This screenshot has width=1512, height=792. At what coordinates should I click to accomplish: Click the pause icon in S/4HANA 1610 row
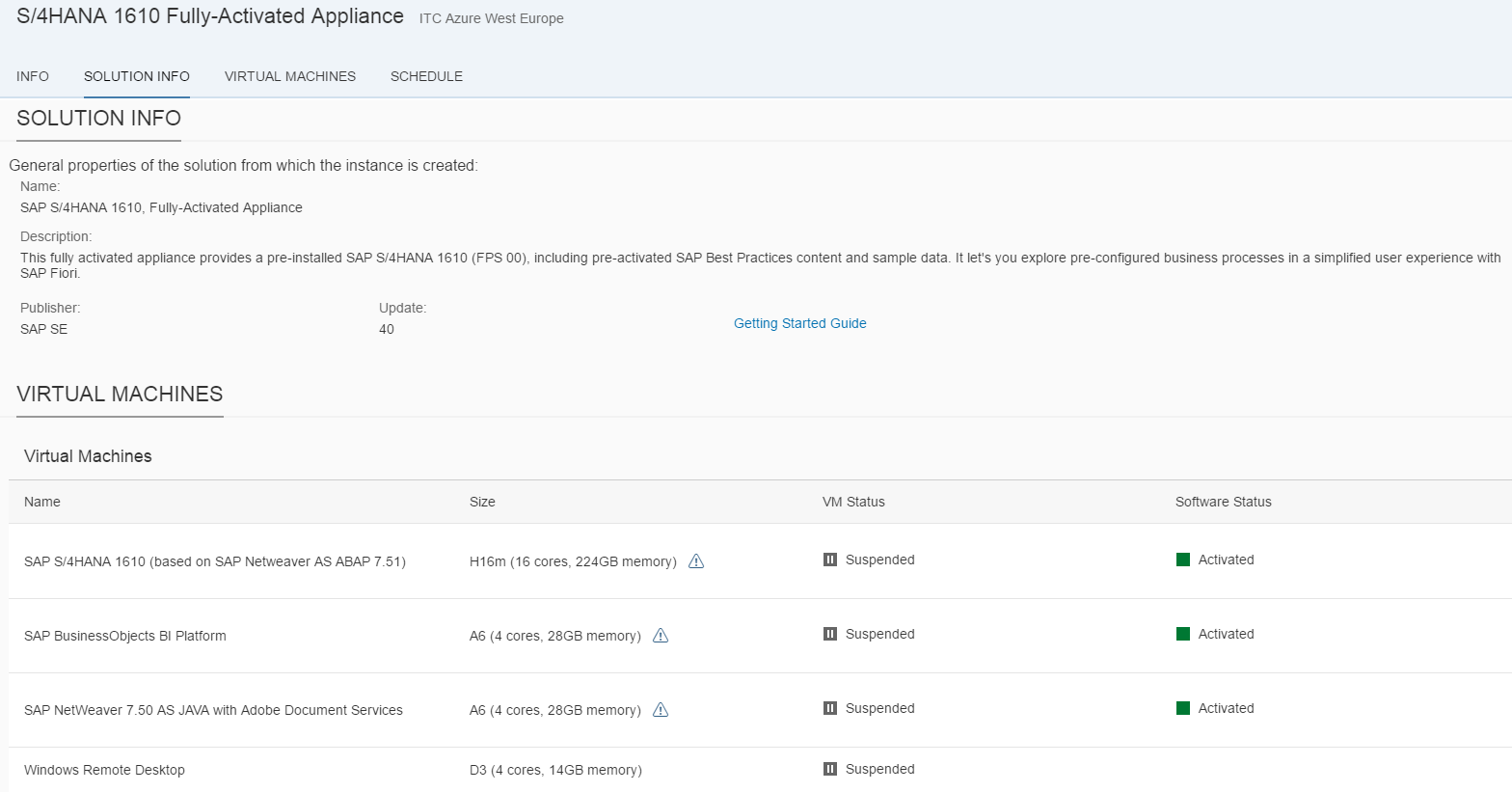click(x=830, y=560)
